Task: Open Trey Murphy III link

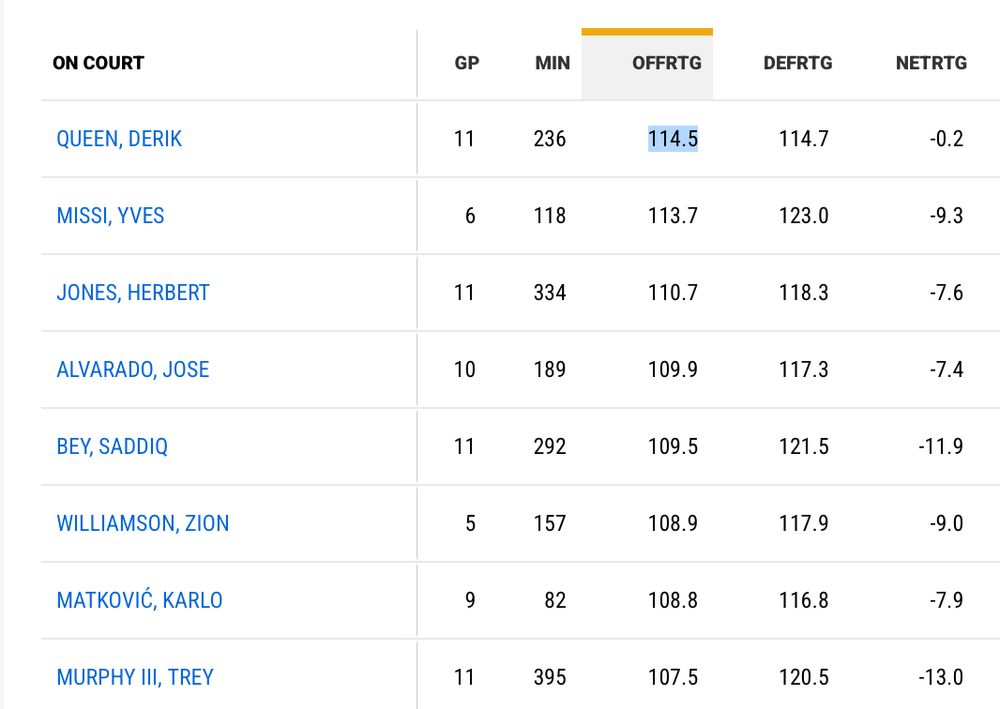Action: 135,677
